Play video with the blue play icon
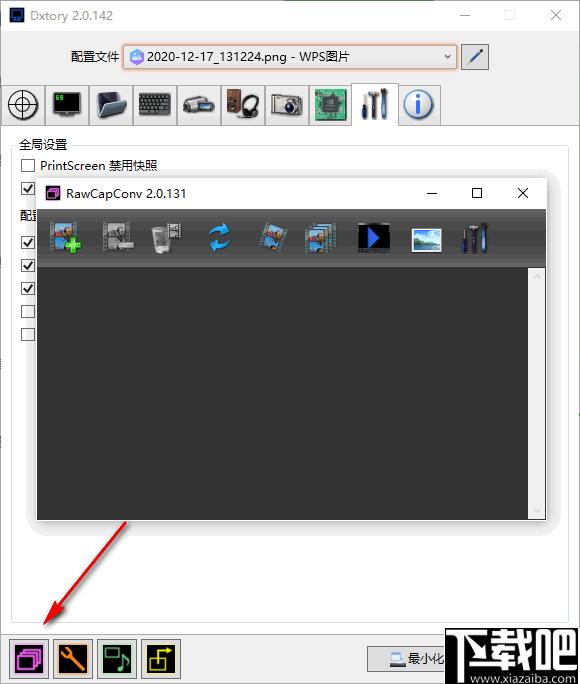 [374, 238]
